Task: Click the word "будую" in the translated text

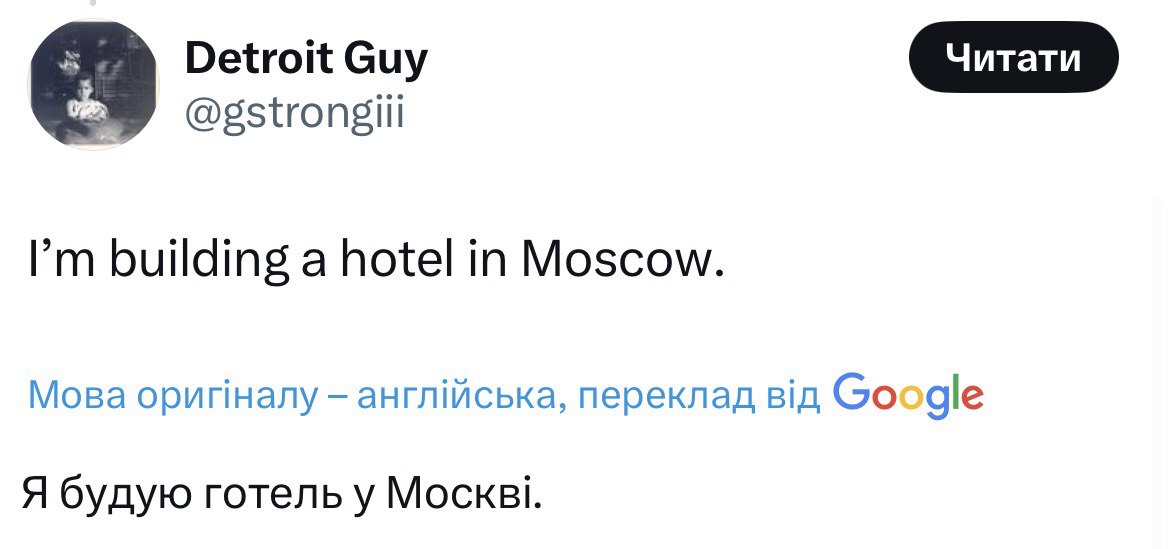Action: pyautogui.click(x=126, y=494)
